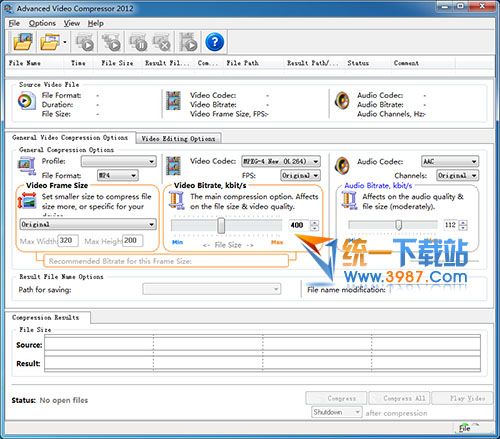
Task: Click the audio bitrate slider handle
Action: [398, 225]
